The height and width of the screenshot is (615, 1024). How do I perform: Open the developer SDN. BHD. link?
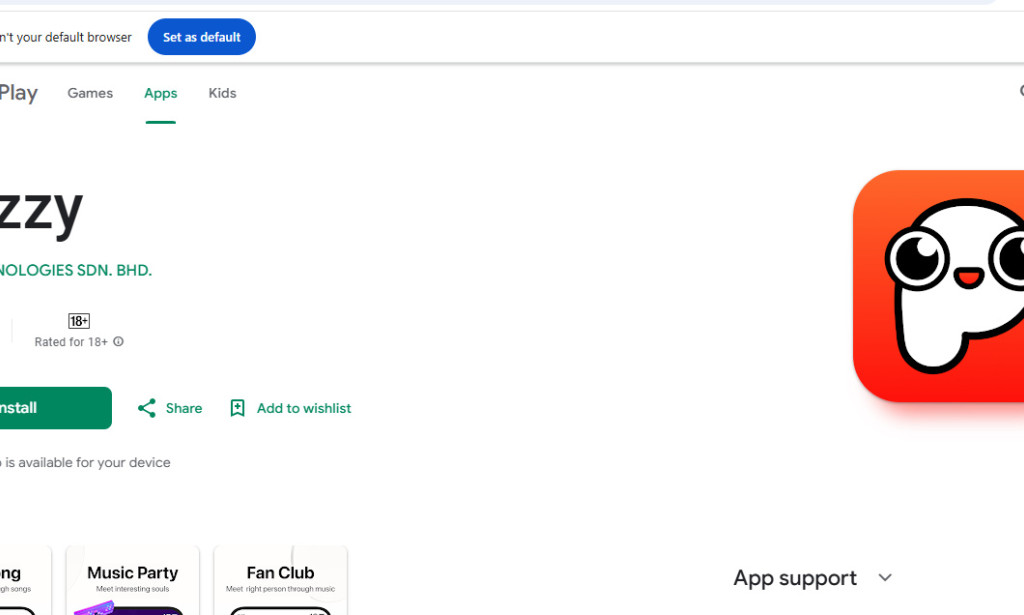(76, 269)
